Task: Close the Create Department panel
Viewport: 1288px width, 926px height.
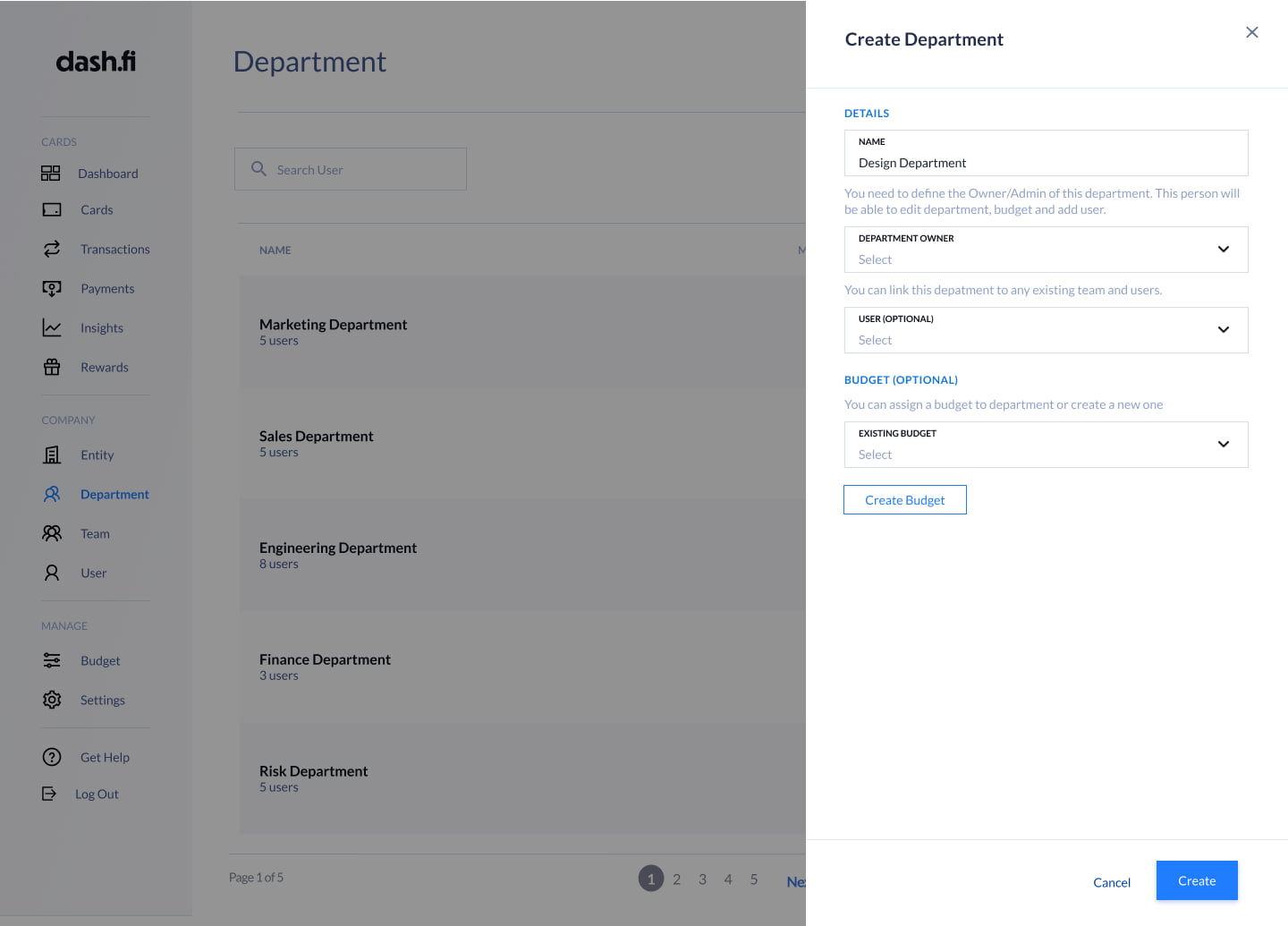Action: tap(1251, 32)
